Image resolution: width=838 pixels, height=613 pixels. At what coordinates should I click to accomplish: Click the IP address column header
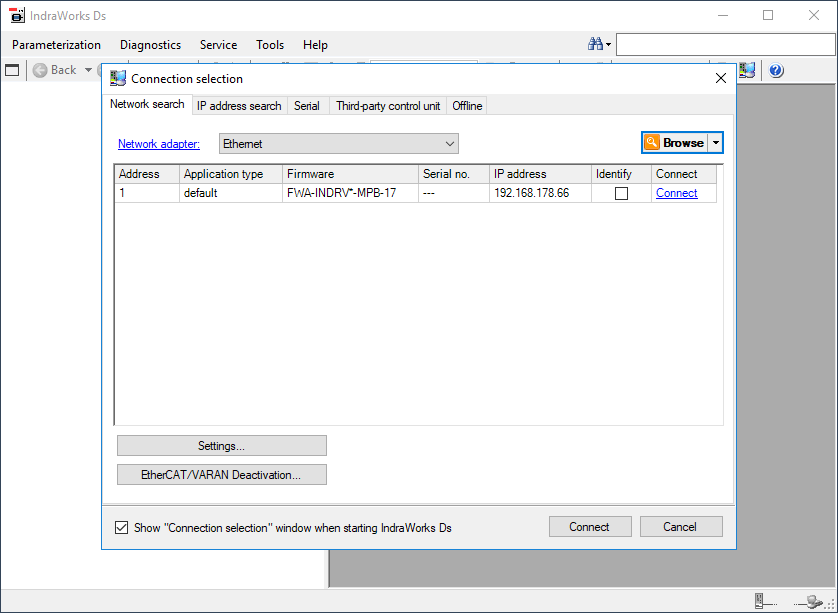click(x=541, y=174)
